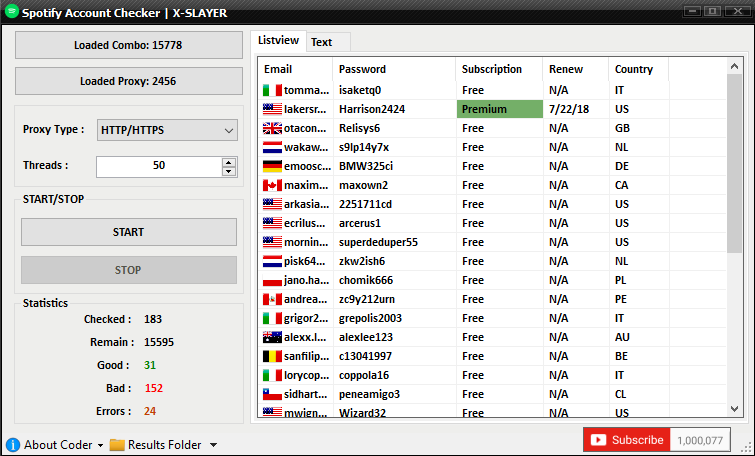Expand the About Coder dropdown arrow
The width and height of the screenshot is (755, 456).
pyautogui.click(x=100, y=445)
